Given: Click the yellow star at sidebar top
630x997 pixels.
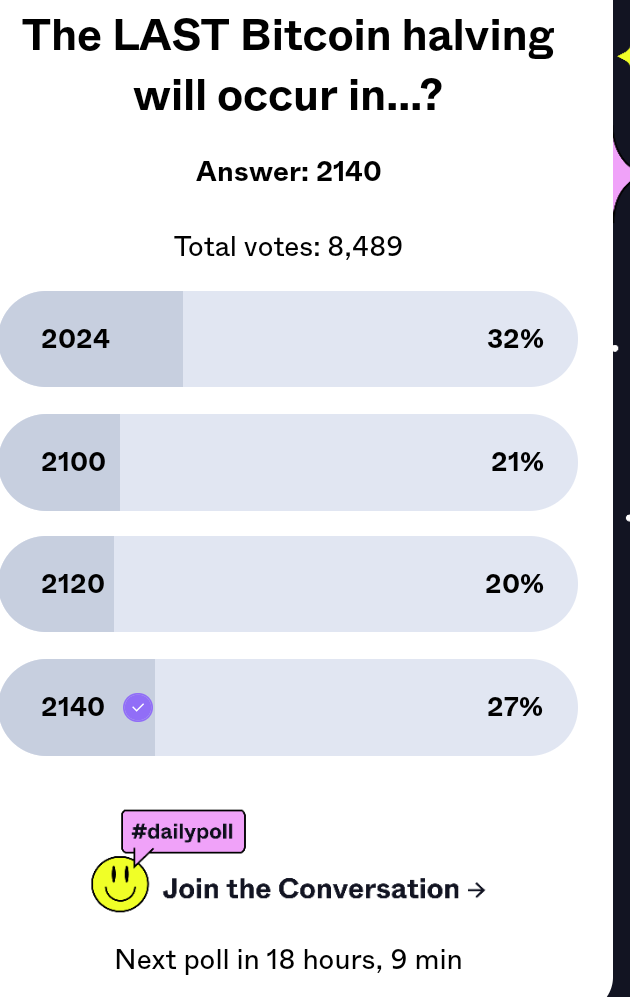Looking at the screenshot, I should click(x=624, y=57).
